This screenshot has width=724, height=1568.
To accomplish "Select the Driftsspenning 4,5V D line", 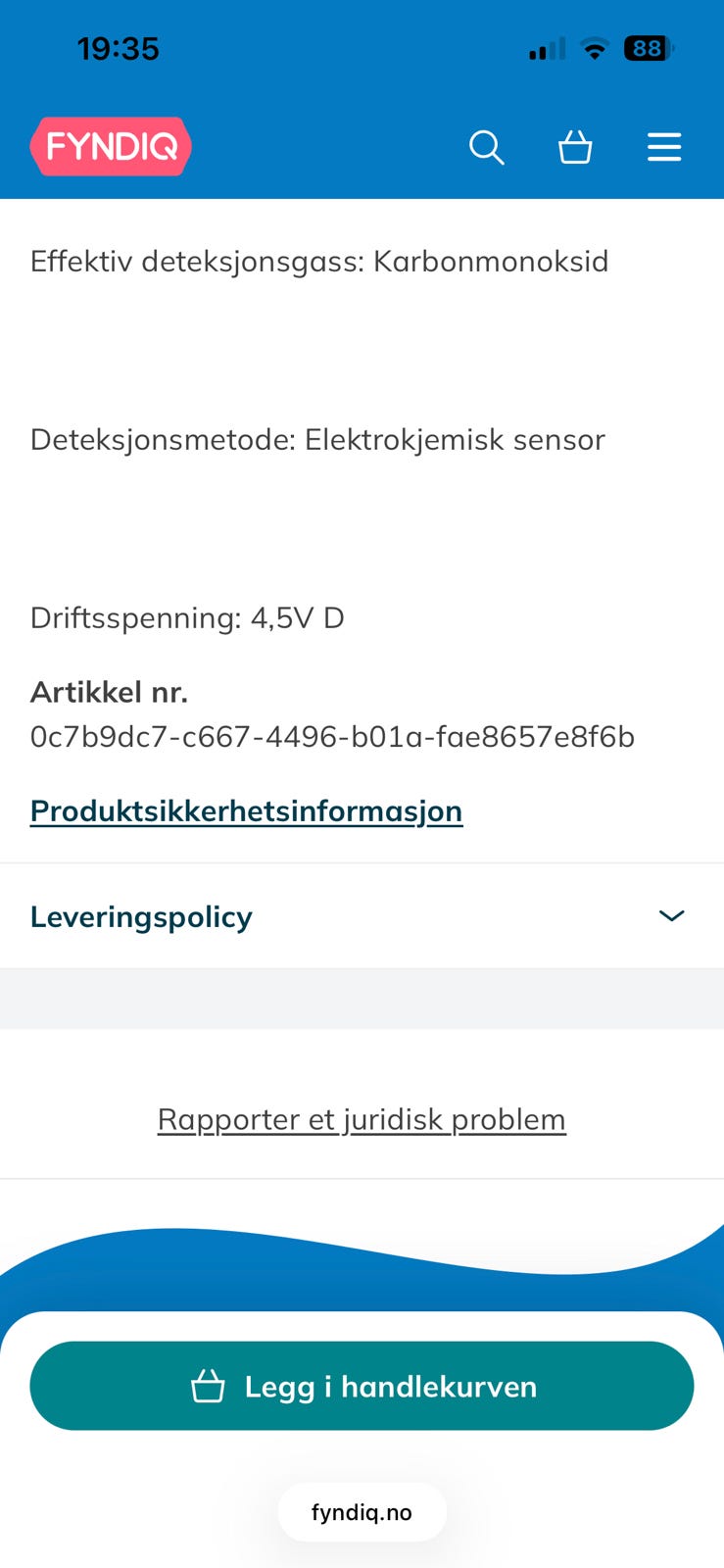I will click(x=187, y=617).
